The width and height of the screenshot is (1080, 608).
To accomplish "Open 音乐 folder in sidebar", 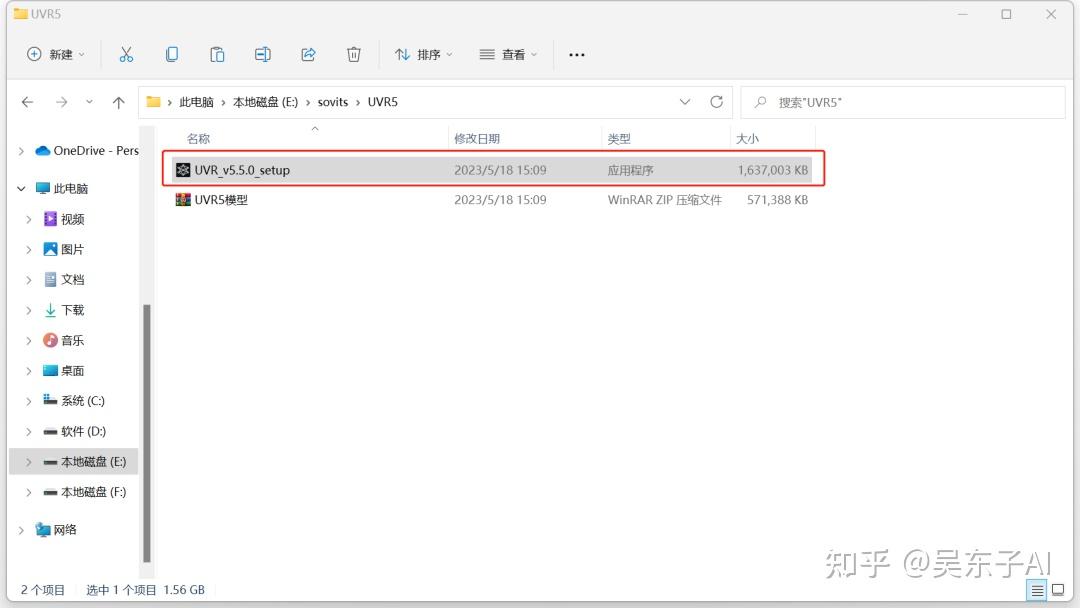I will point(64,340).
